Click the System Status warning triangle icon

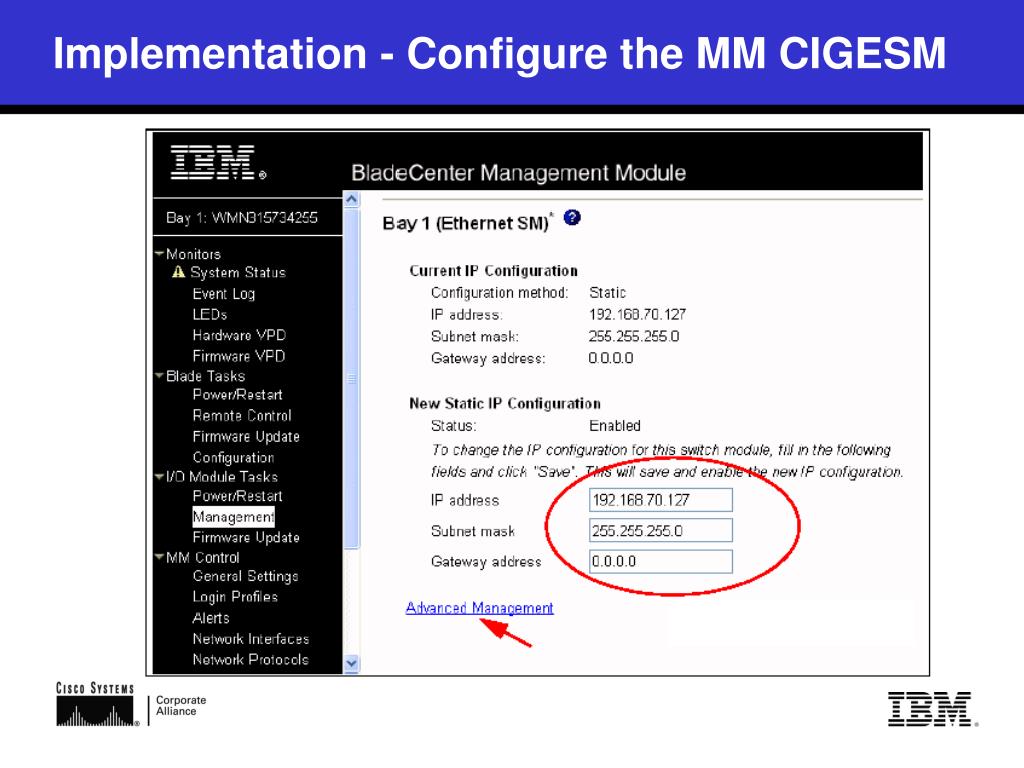click(x=178, y=272)
